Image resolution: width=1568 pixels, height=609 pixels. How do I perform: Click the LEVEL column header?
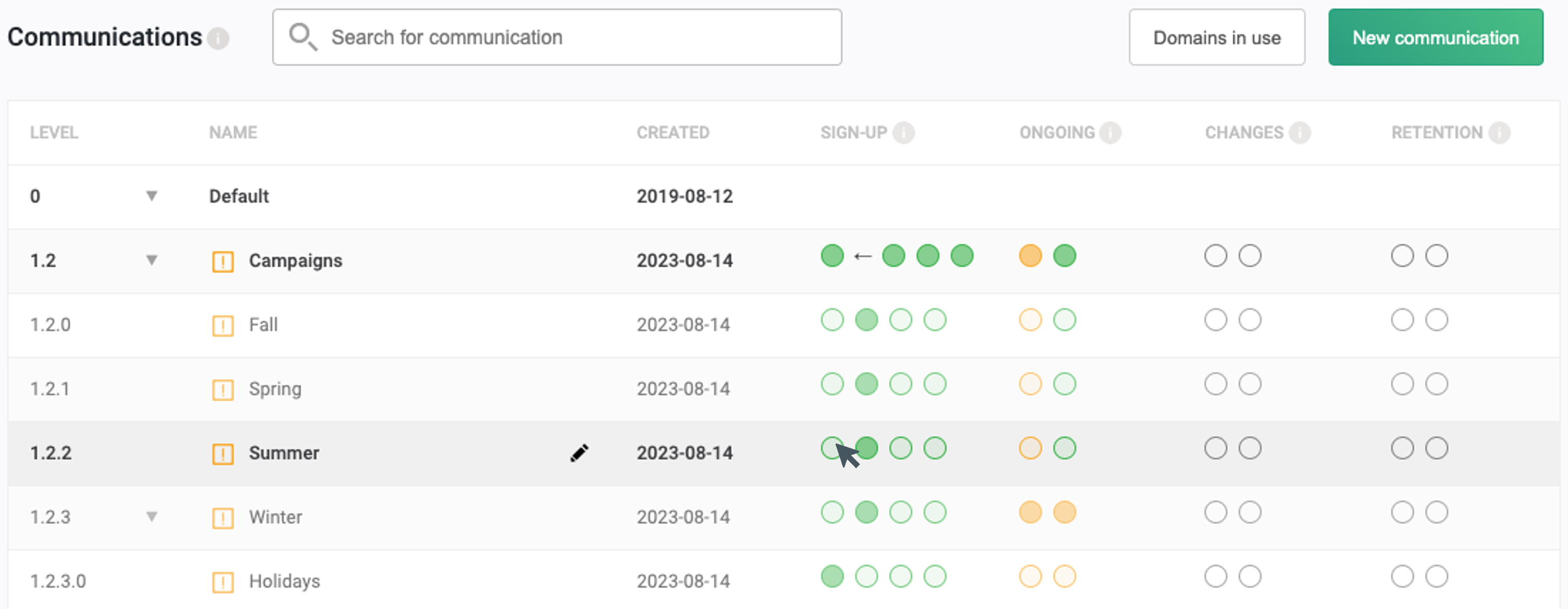tap(54, 132)
